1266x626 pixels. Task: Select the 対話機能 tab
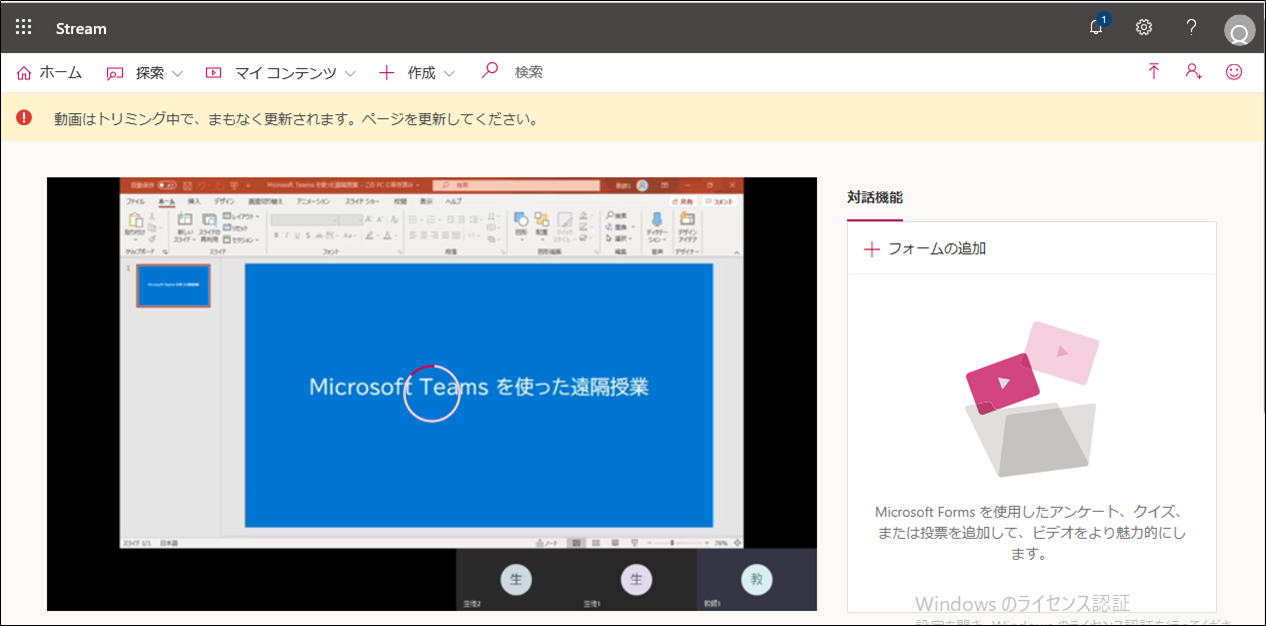coord(875,198)
